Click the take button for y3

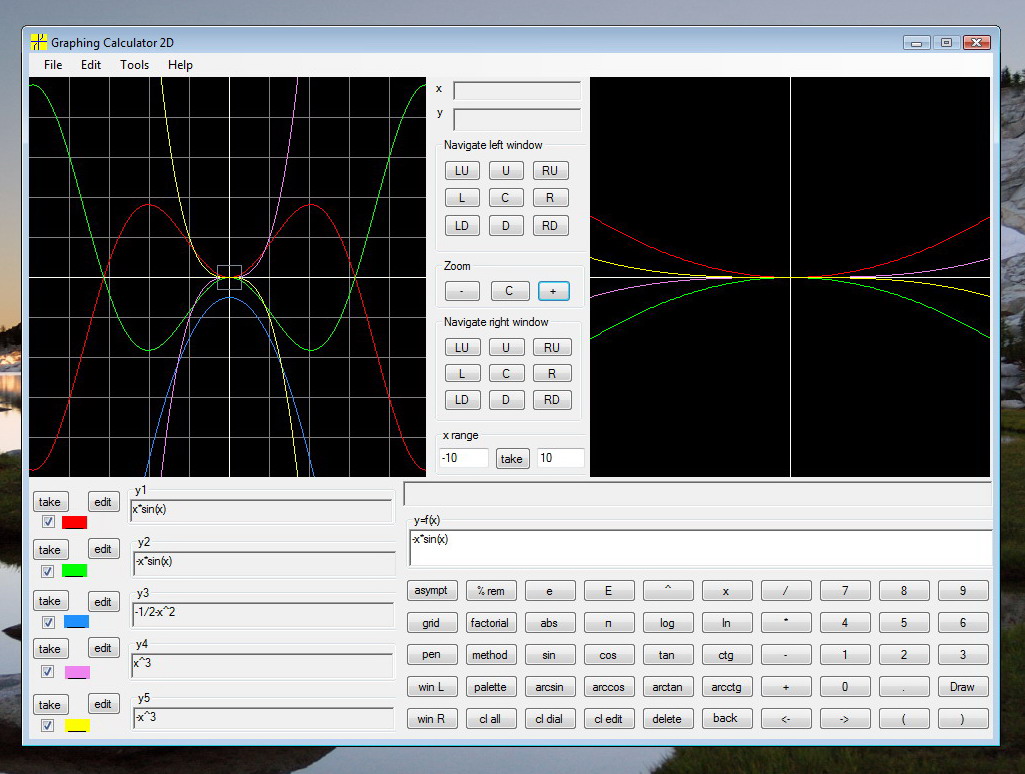click(x=50, y=601)
